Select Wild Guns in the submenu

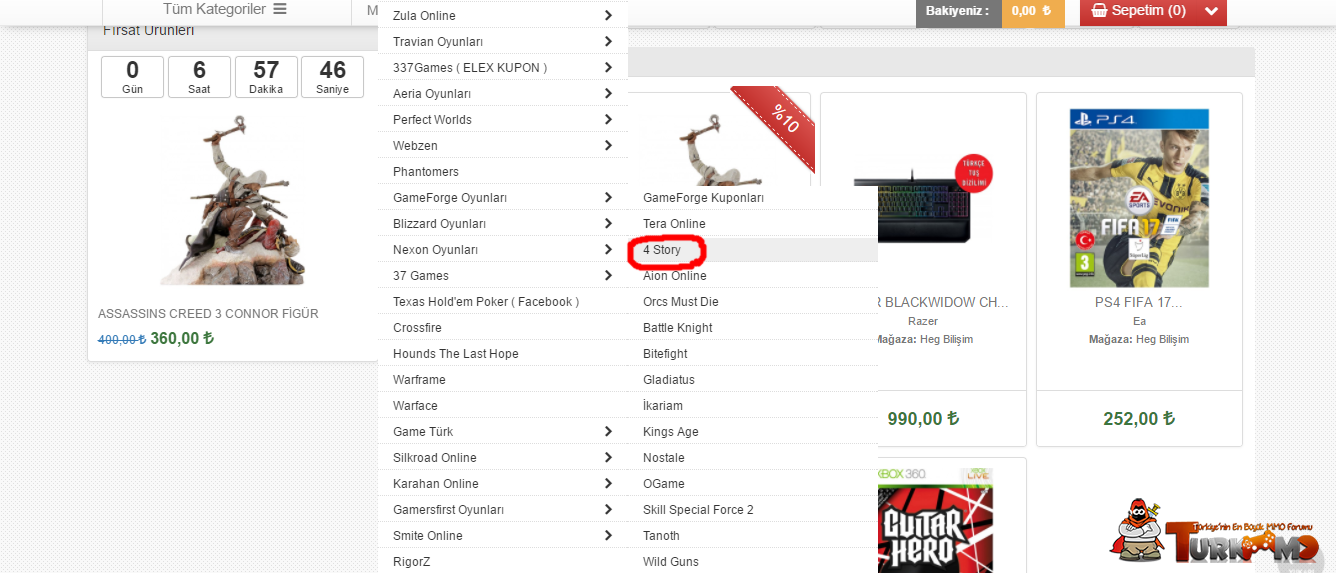click(x=753, y=561)
